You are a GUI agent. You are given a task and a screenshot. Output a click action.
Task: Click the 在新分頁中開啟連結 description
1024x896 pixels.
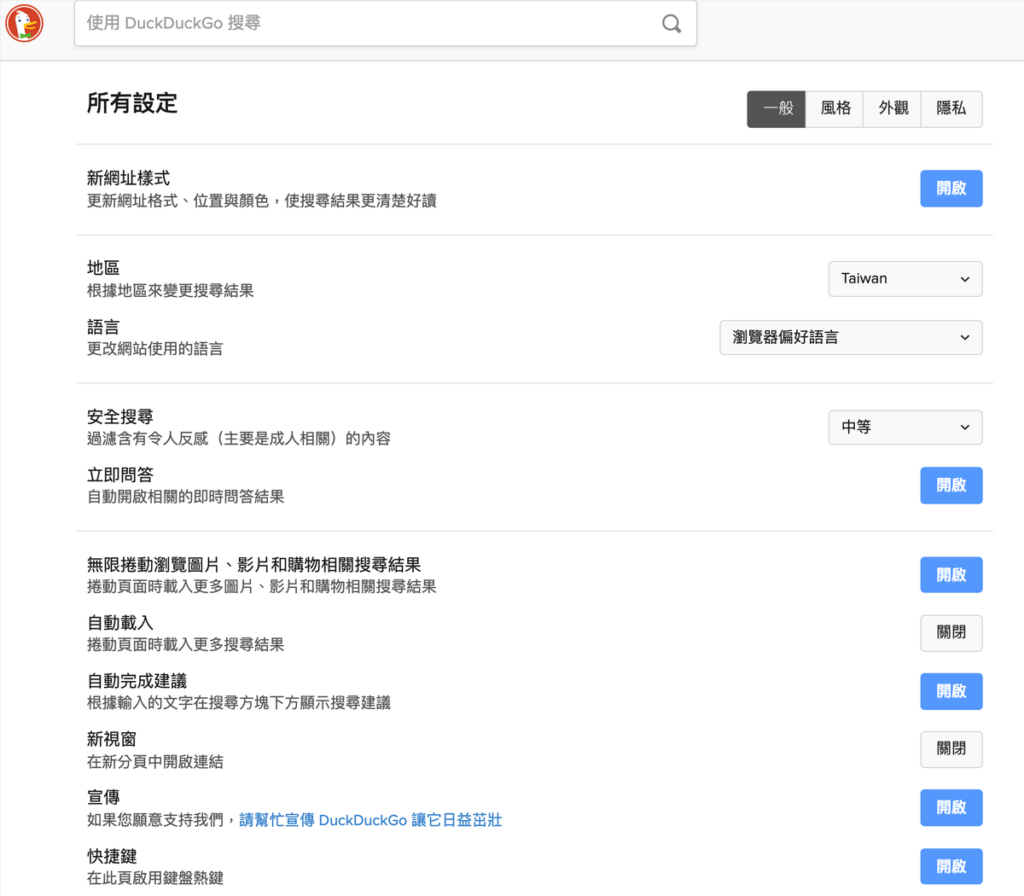click(x=155, y=761)
